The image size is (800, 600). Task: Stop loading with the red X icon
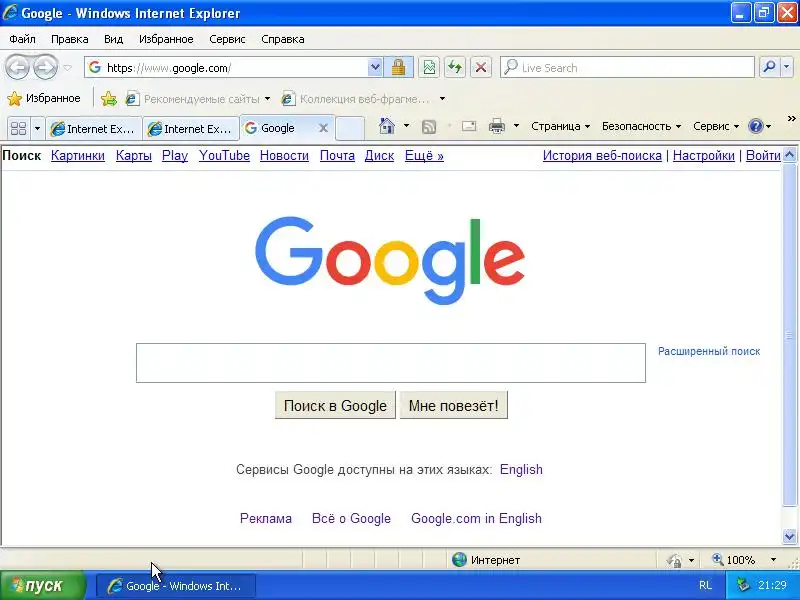pyautogui.click(x=481, y=67)
